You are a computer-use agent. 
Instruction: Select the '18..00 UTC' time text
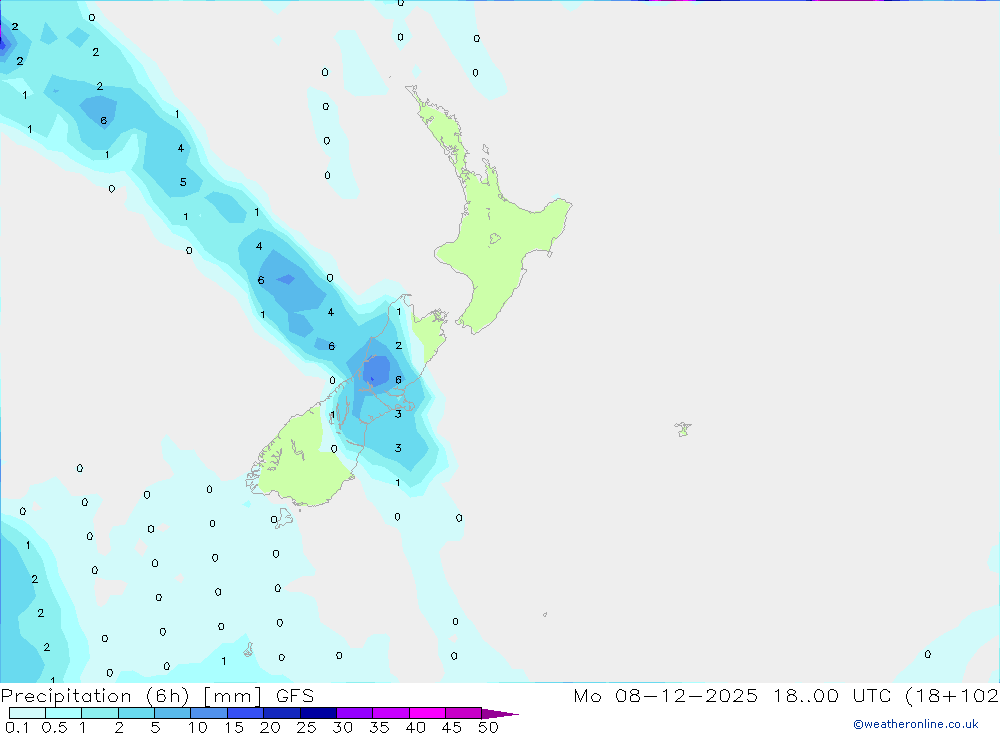click(x=832, y=695)
